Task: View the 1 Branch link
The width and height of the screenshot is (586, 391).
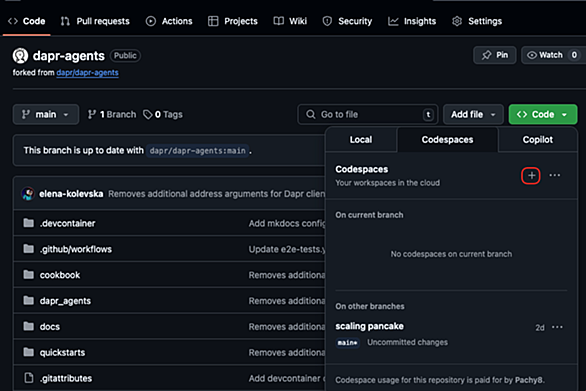Action: (x=112, y=114)
